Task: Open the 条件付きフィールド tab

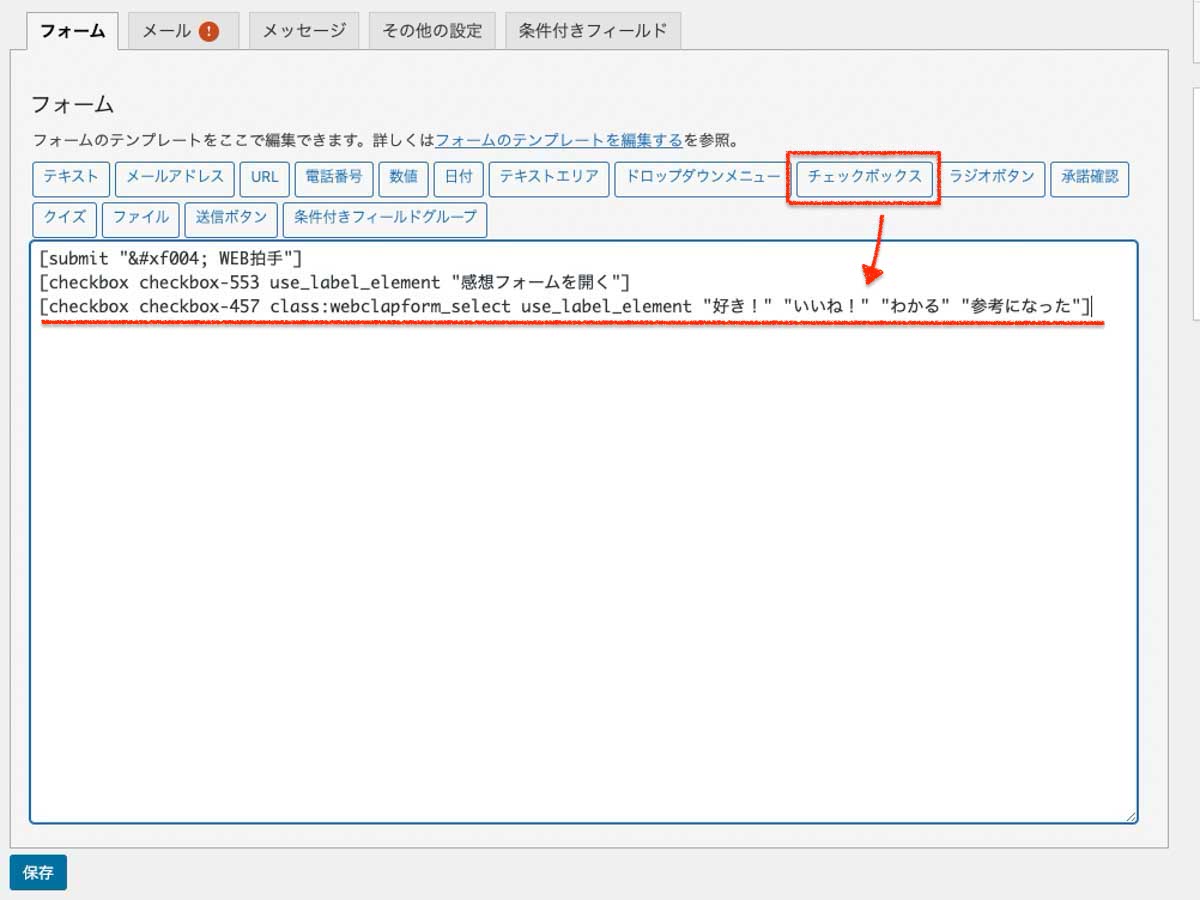Action: click(x=593, y=31)
